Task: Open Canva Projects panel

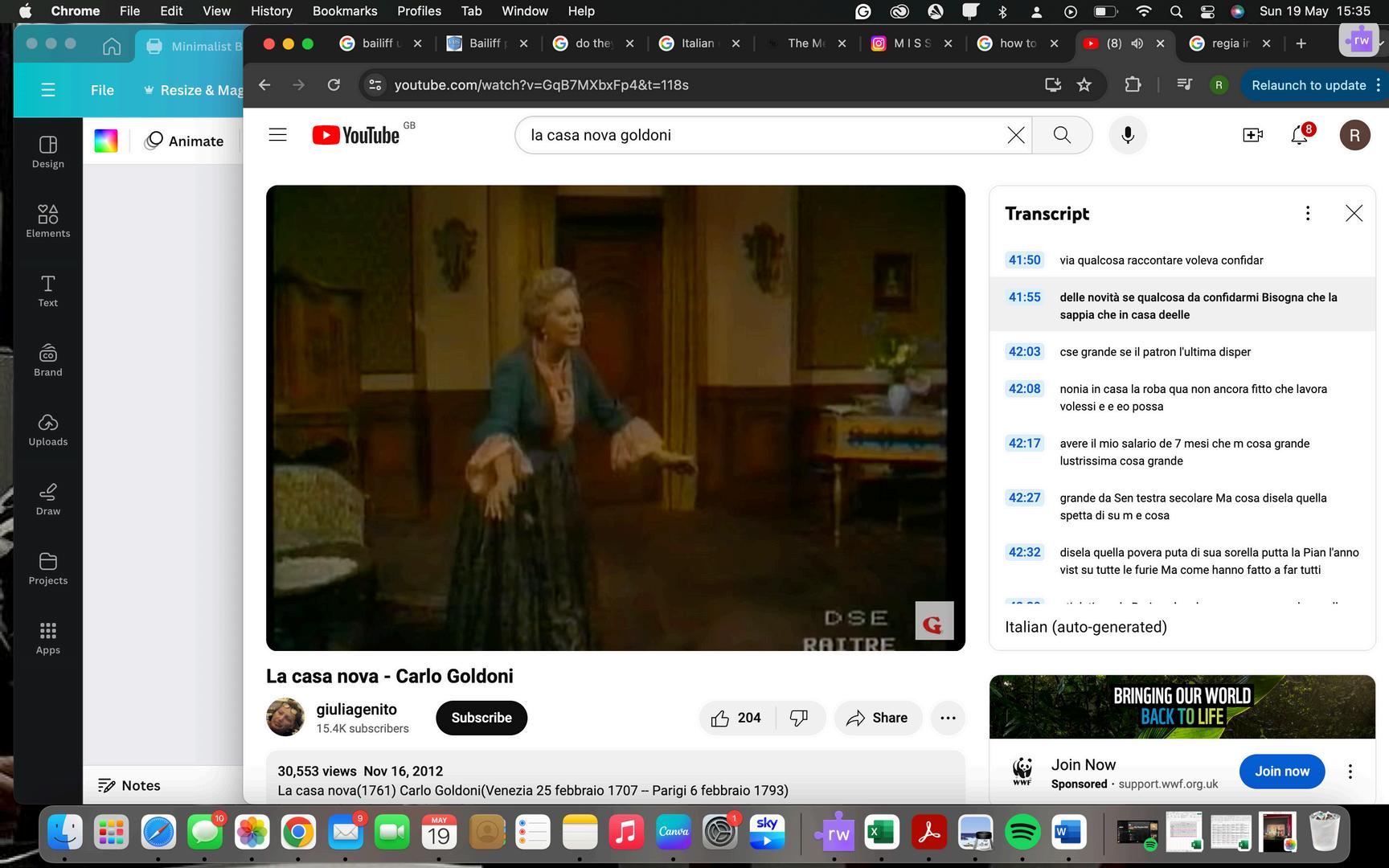Action: (x=48, y=569)
